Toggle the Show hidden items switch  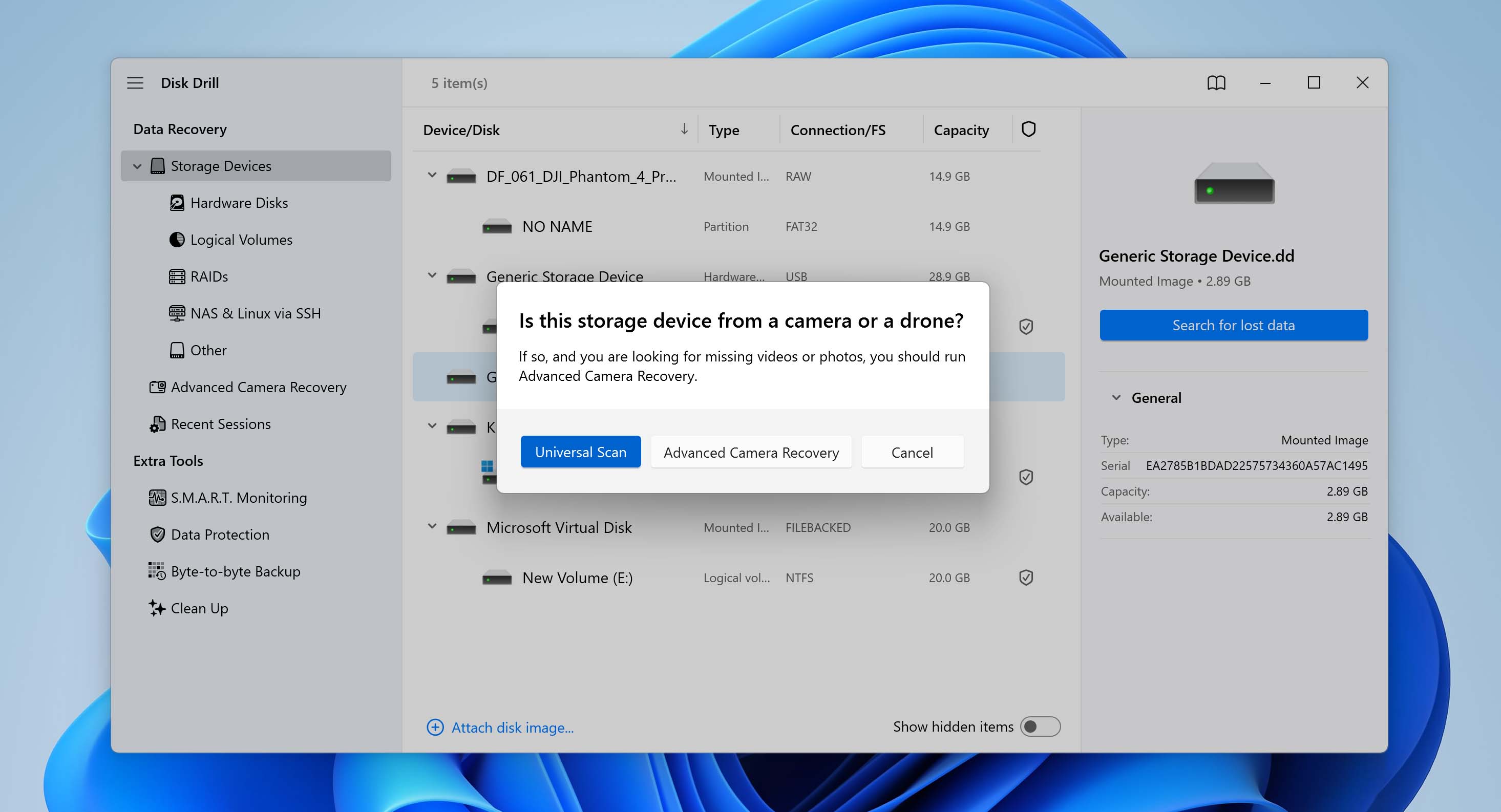(x=1040, y=726)
